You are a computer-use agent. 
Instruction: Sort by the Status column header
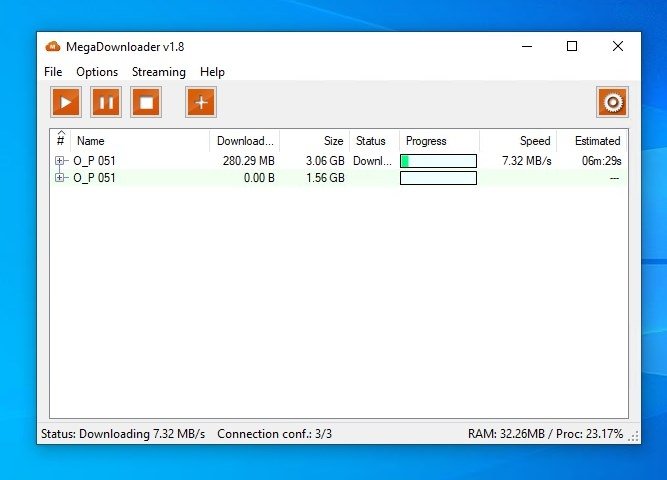(374, 141)
